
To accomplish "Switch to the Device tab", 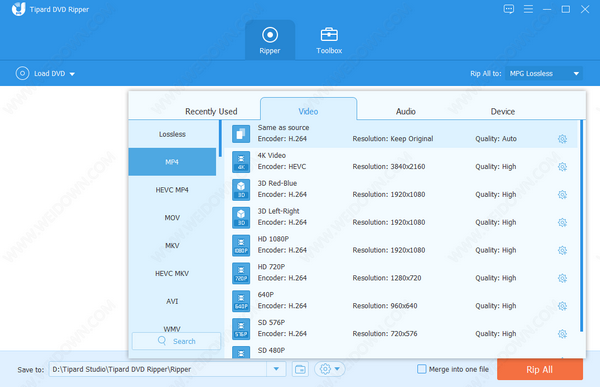I will click(x=502, y=111).
